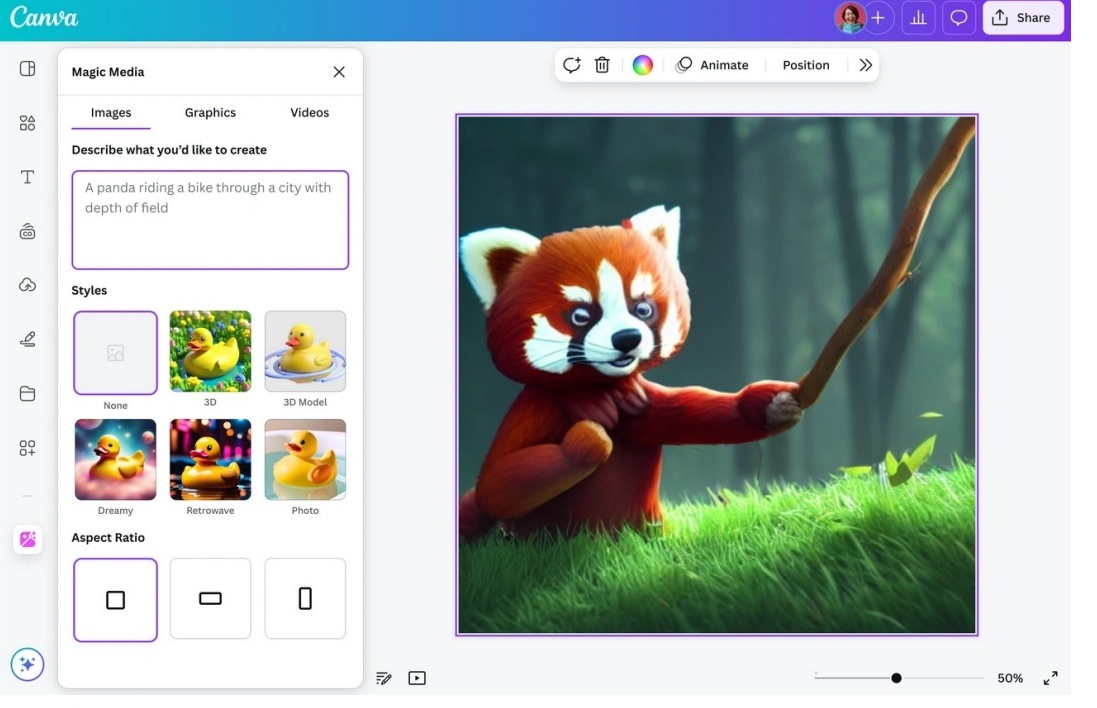Switch to the Videos tab

(309, 113)
